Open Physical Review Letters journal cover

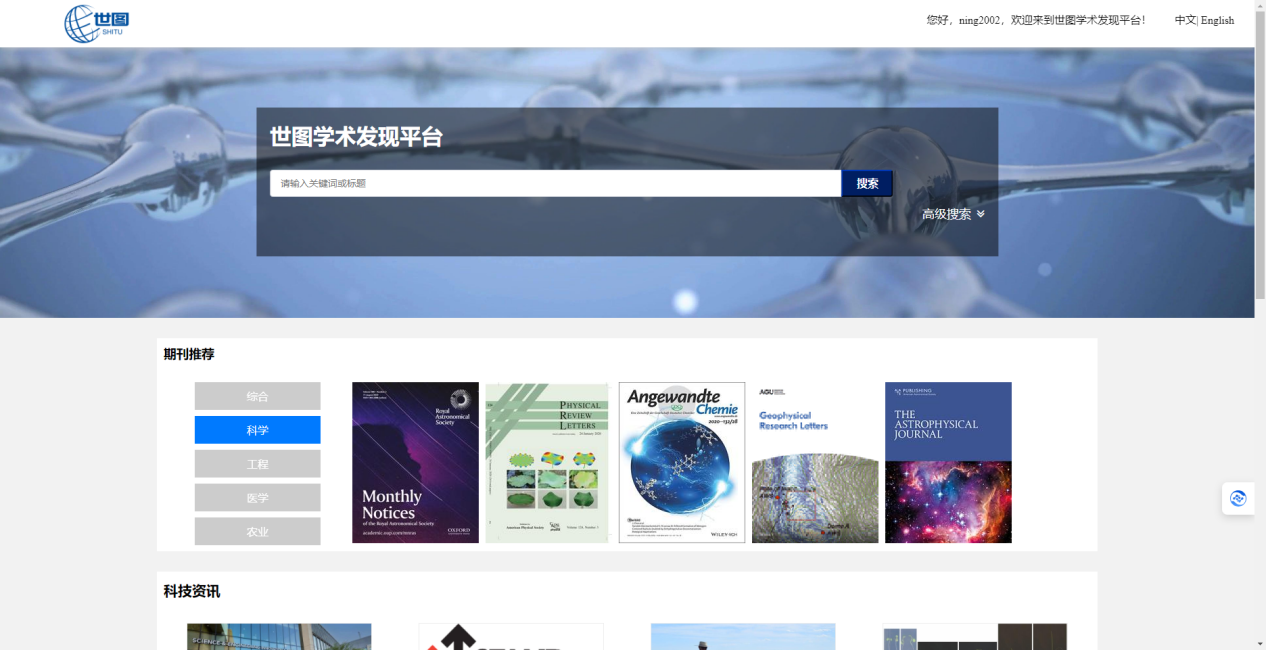[547, 462]
